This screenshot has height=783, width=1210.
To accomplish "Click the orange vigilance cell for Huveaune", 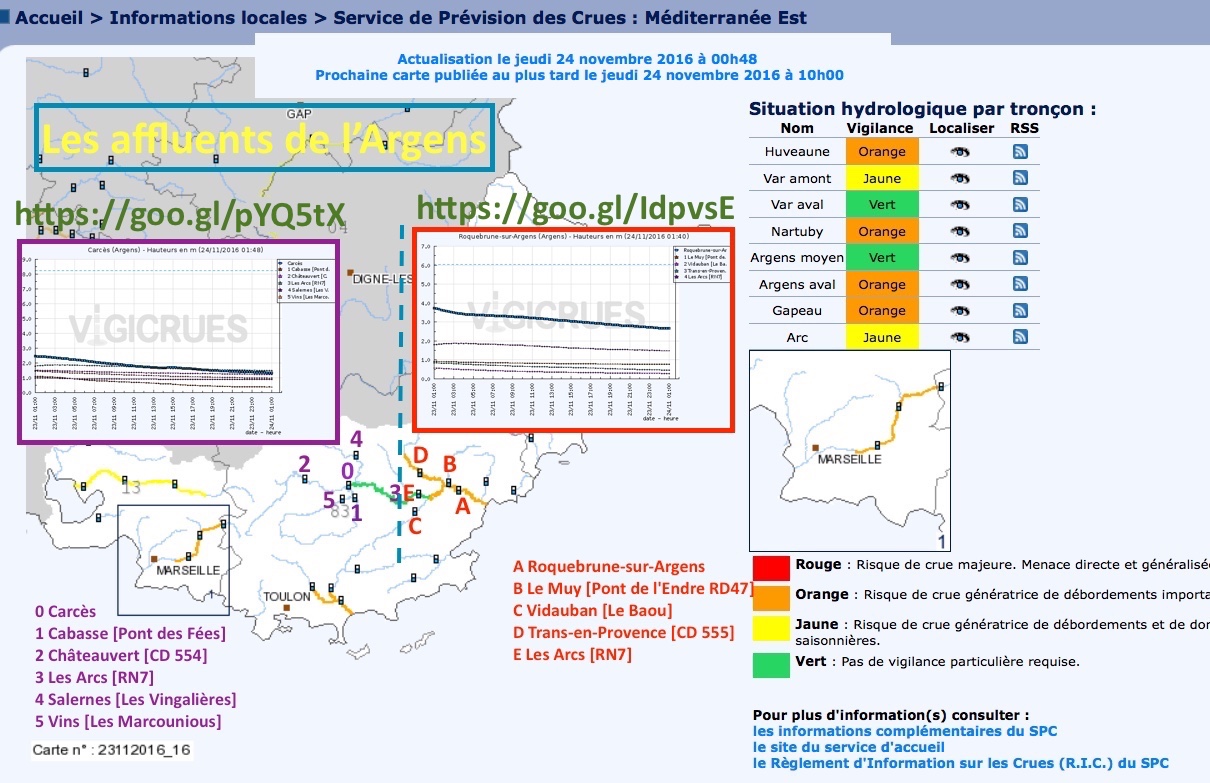I will (x=882, y=152).
